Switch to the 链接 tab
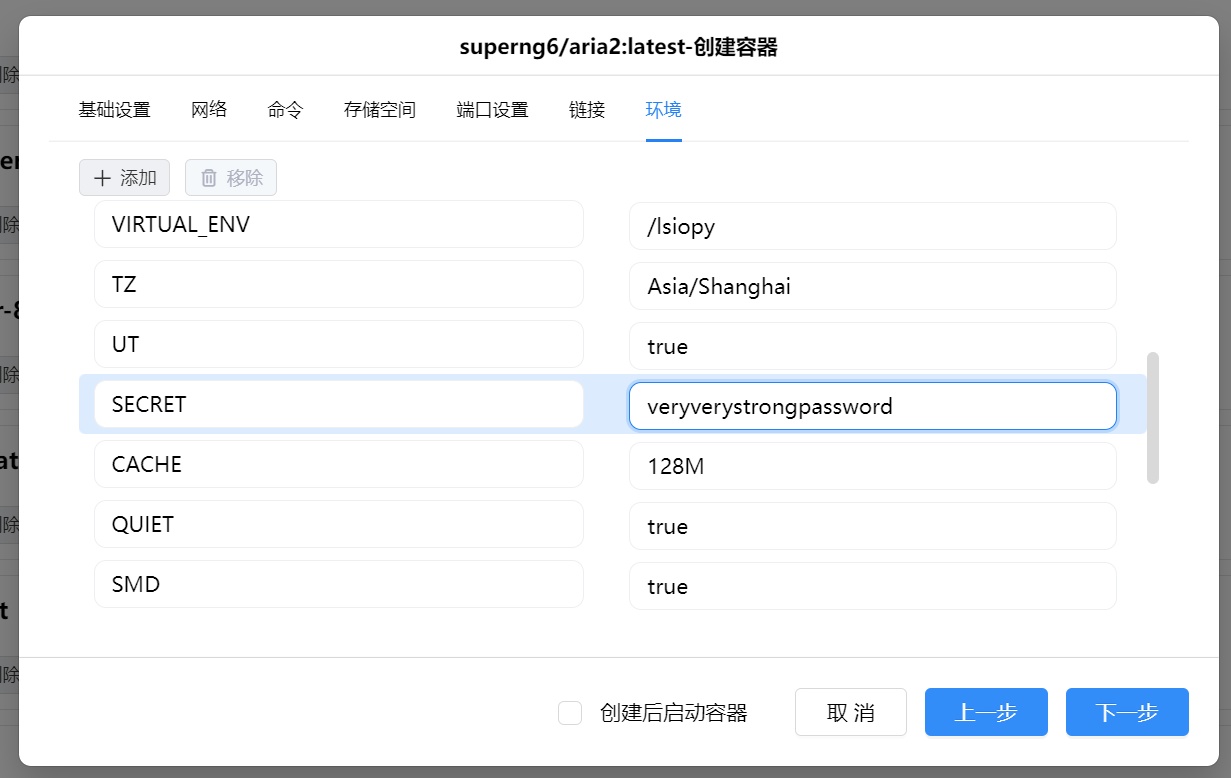The height and width of the screenshot is (778, 1231). 587,110
